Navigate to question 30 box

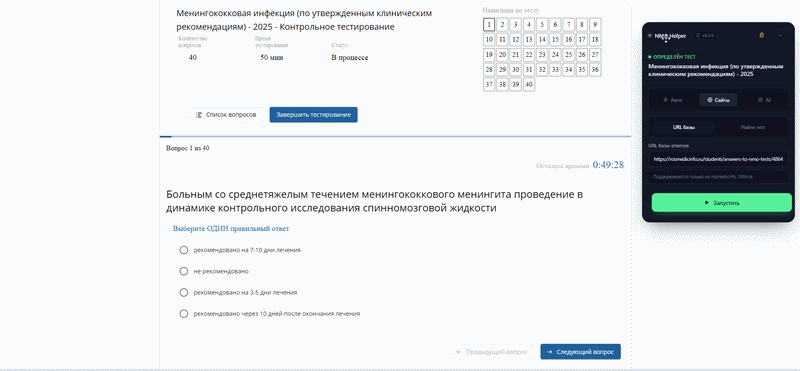[515, 69]
